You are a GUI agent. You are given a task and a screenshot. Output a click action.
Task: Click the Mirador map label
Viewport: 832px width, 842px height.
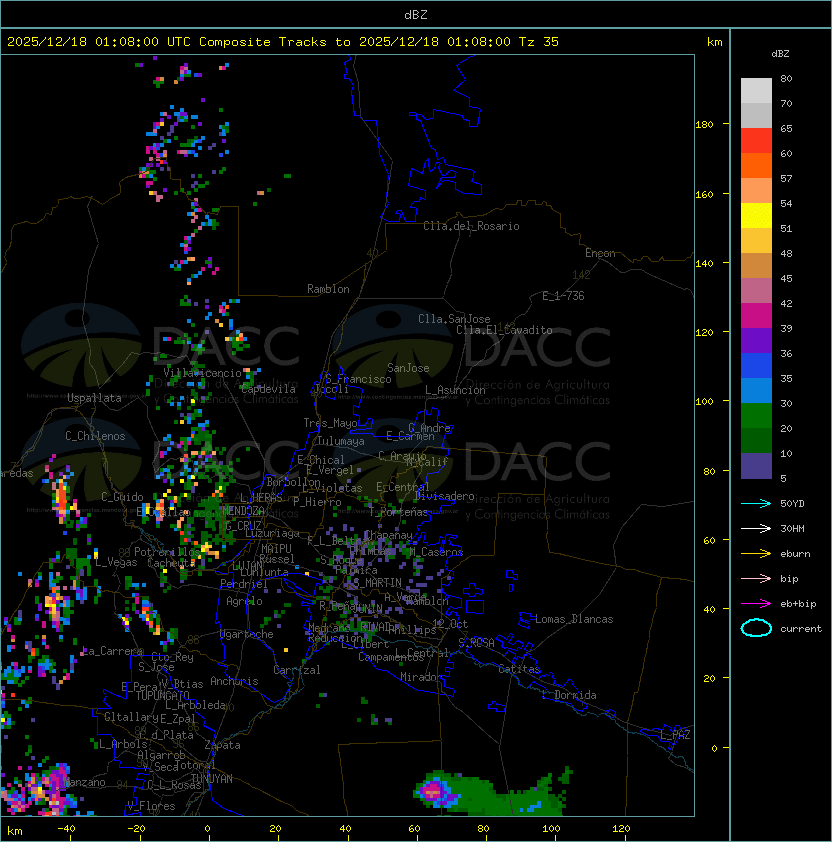pyautogui.click(x=422, y=677)
